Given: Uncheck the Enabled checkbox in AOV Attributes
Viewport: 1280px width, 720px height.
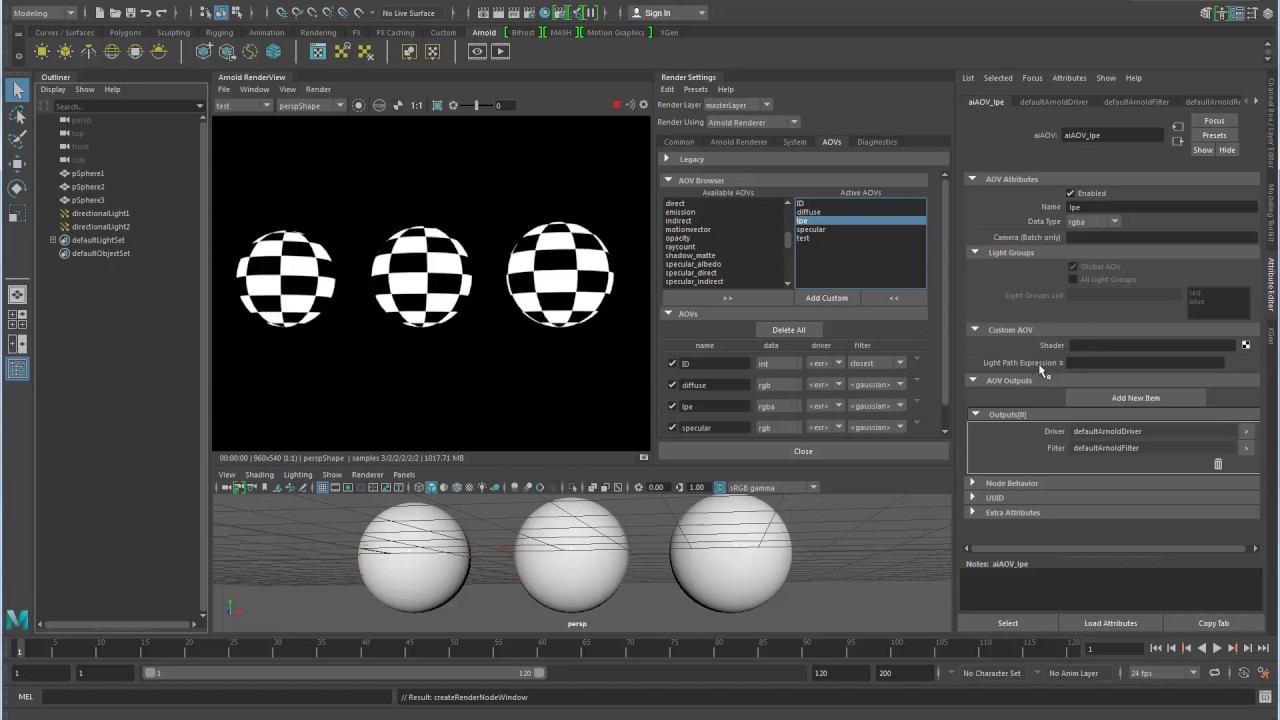Looking at the screenshot, I should (x=1071, y=193).
